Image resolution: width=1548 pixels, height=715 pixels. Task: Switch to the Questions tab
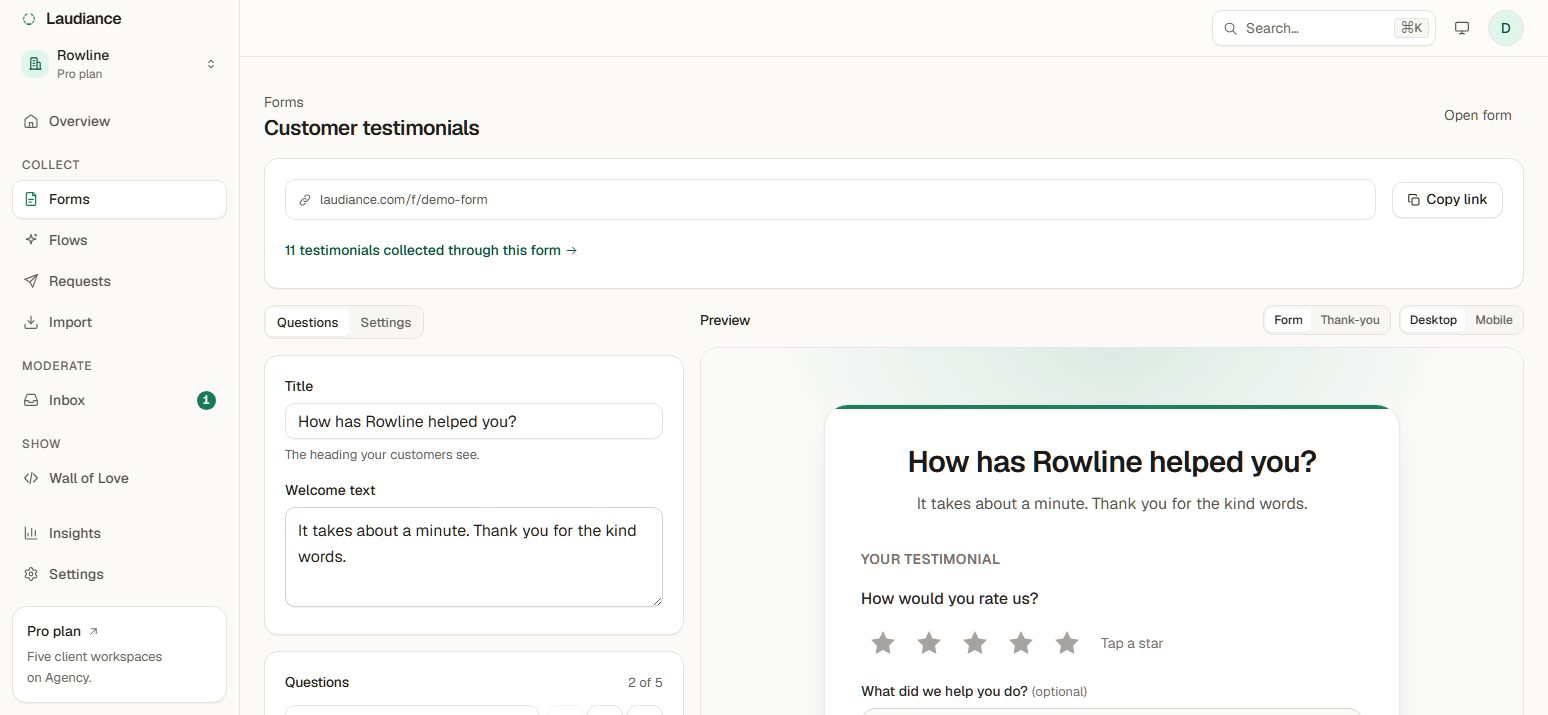pos(307,322)
